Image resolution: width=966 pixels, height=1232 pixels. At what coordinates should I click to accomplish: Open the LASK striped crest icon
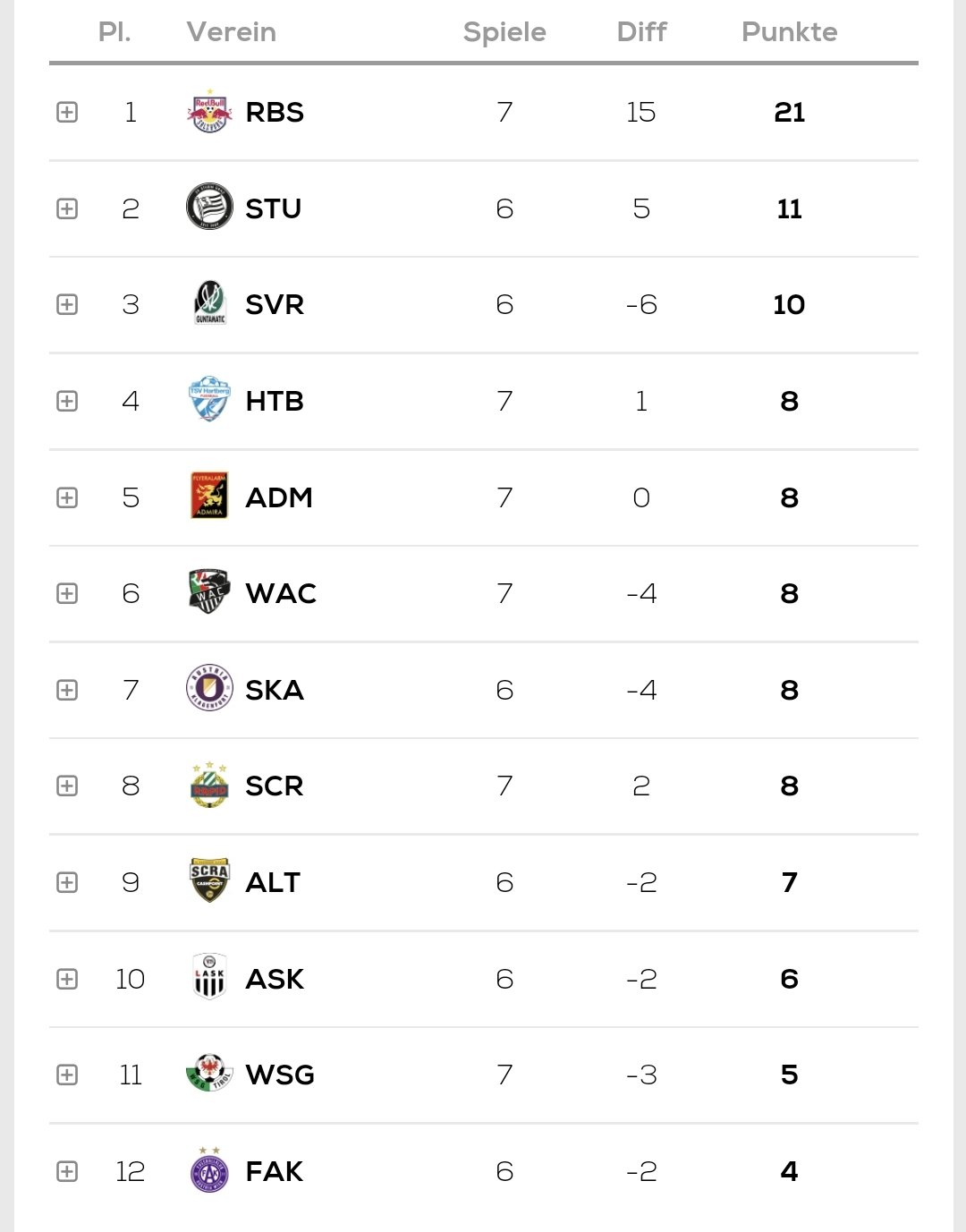pyautogui.click(x=209, y=976)
